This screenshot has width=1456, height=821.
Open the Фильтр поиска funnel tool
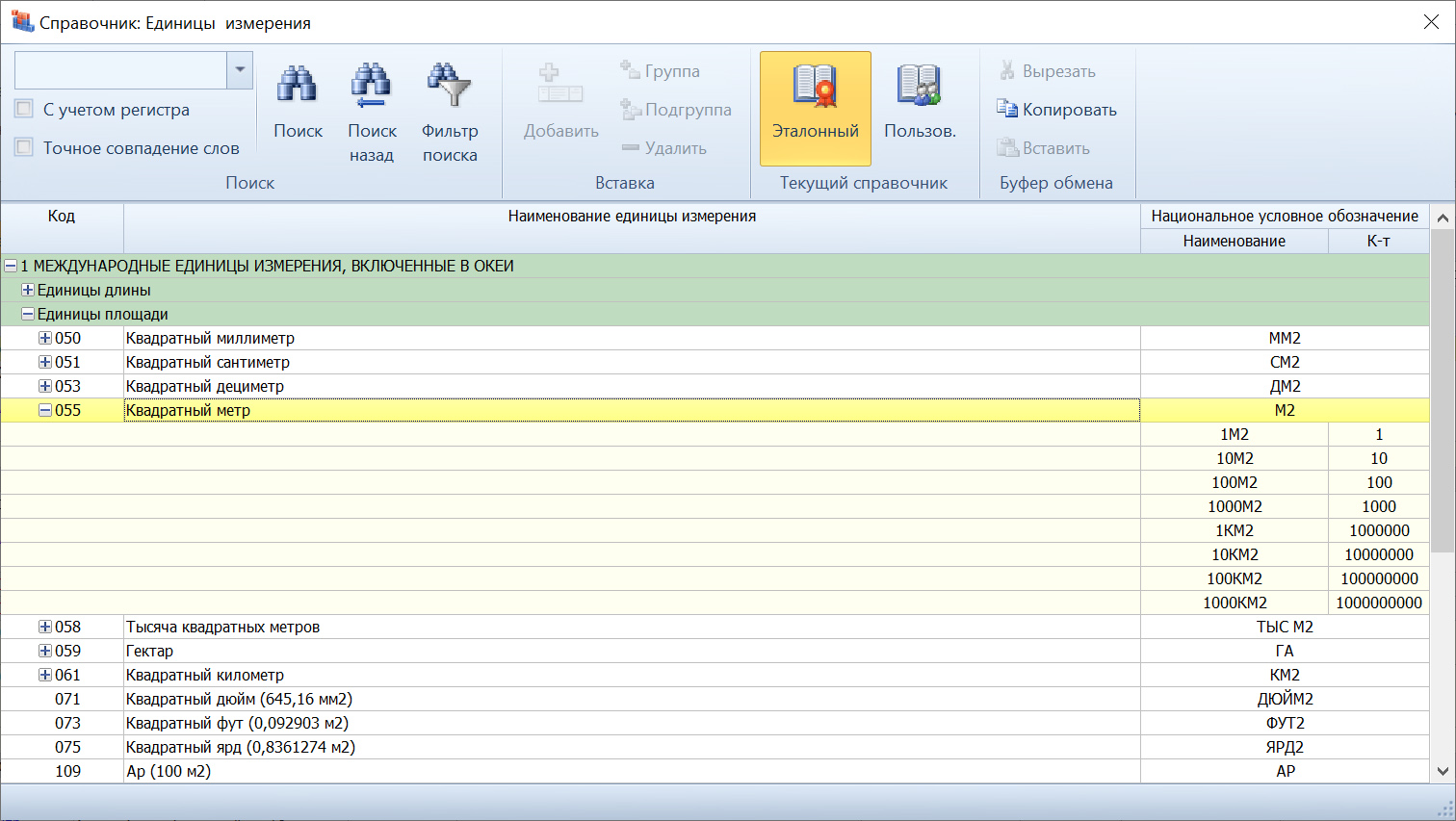(x=449, y=86)
